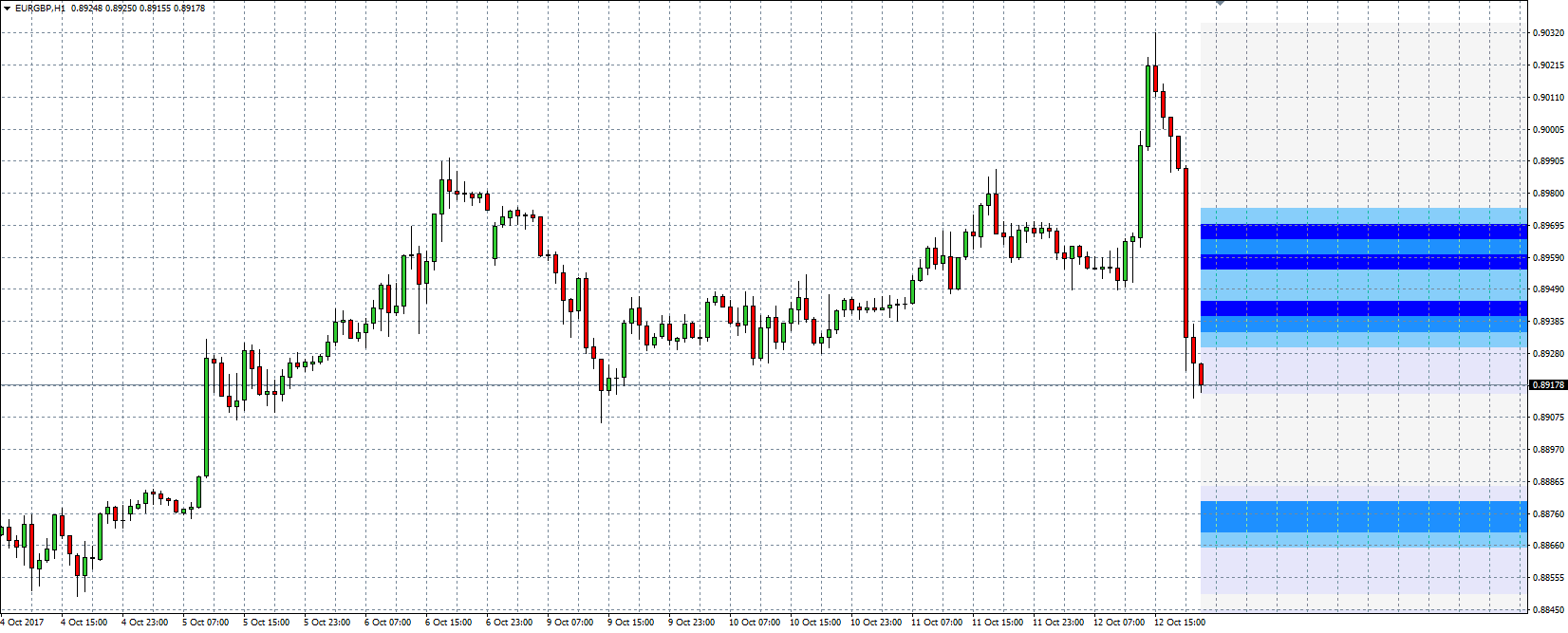Click price scale value 0.89385
Viewport: 1568px width, 633px height.
click(1549, 322)
